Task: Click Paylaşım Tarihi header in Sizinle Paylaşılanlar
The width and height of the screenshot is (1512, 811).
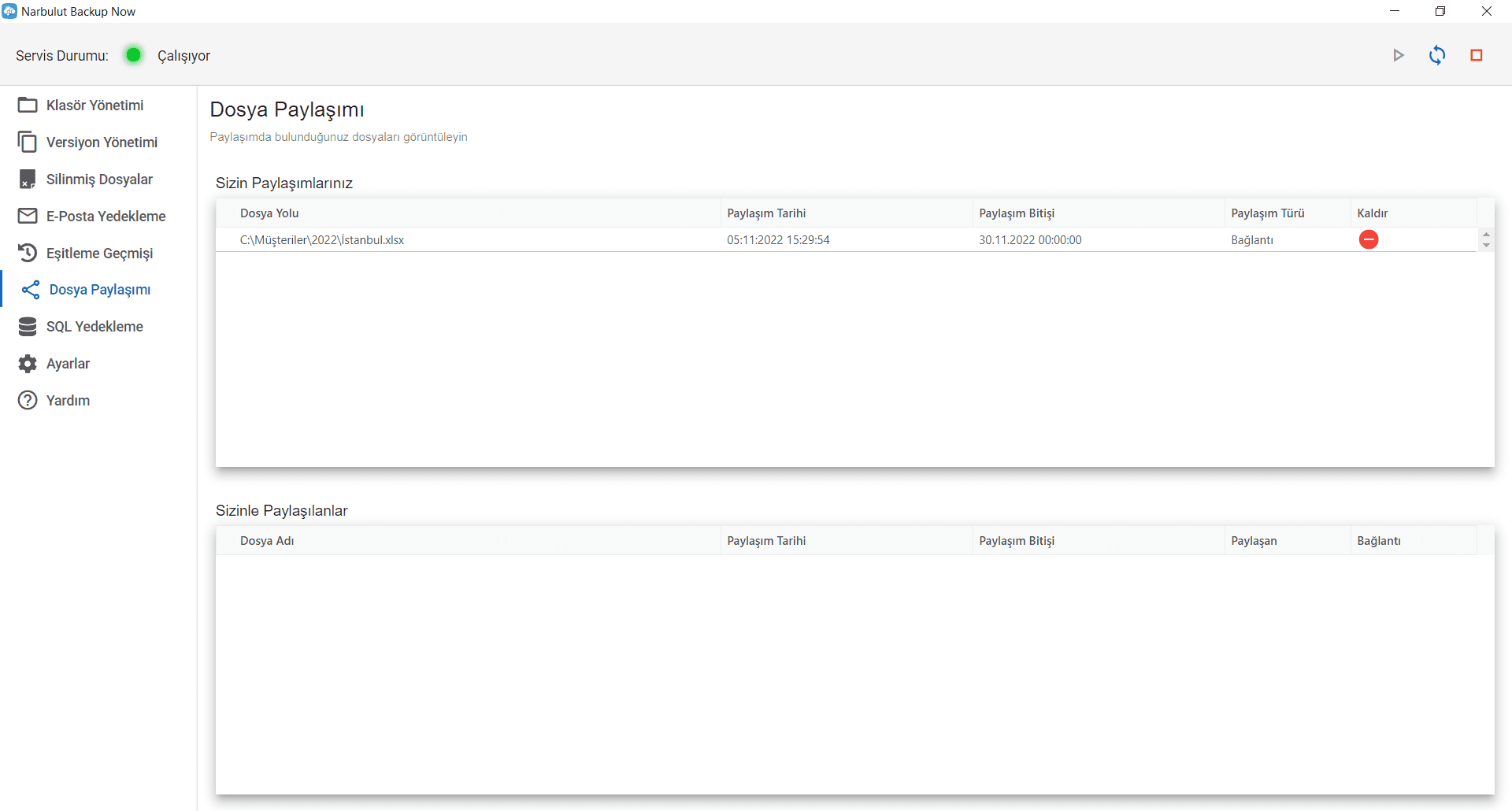Action: (x=766, y=541)
